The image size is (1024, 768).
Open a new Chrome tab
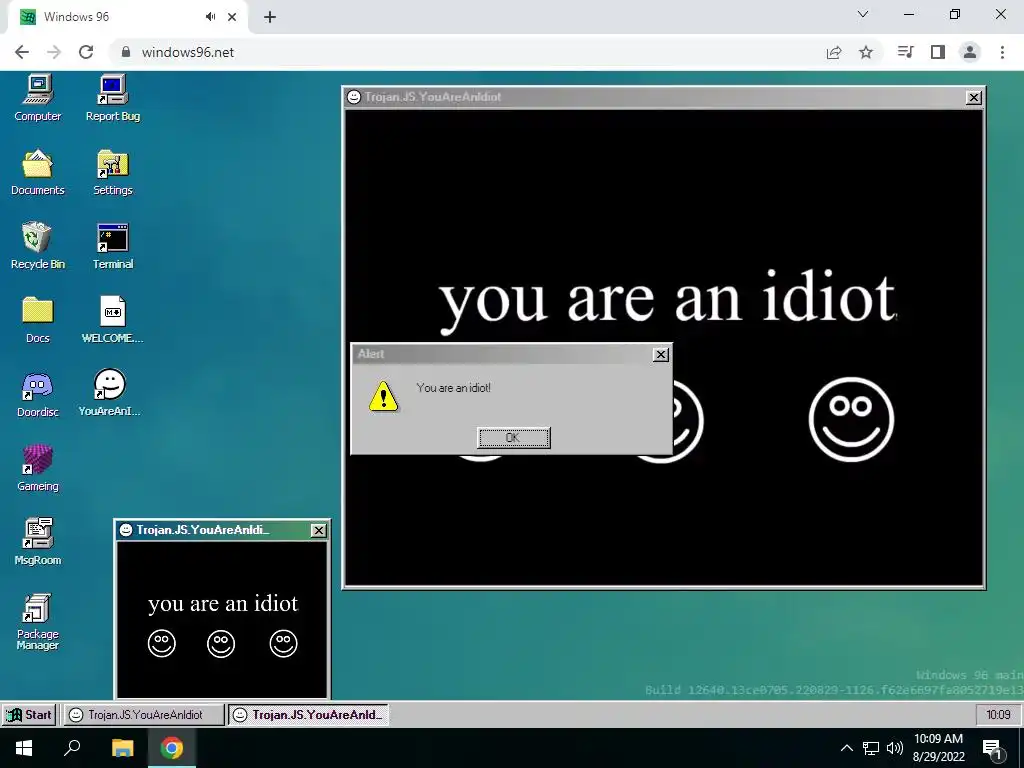click(270, 17)
